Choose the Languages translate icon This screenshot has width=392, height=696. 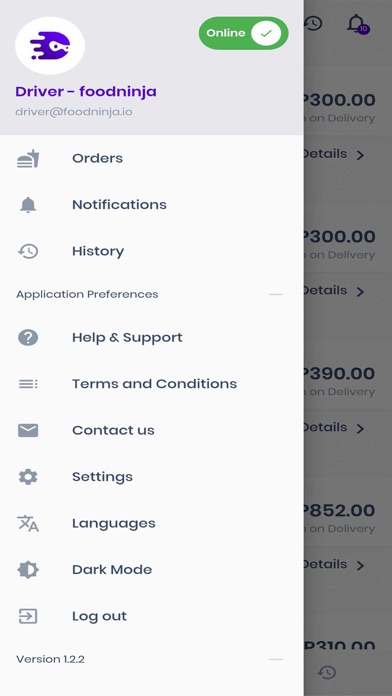tap(28, 523)
